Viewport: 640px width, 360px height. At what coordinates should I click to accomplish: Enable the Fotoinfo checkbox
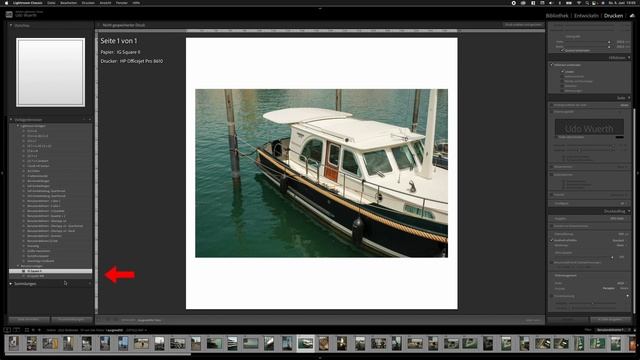(552, 195)
